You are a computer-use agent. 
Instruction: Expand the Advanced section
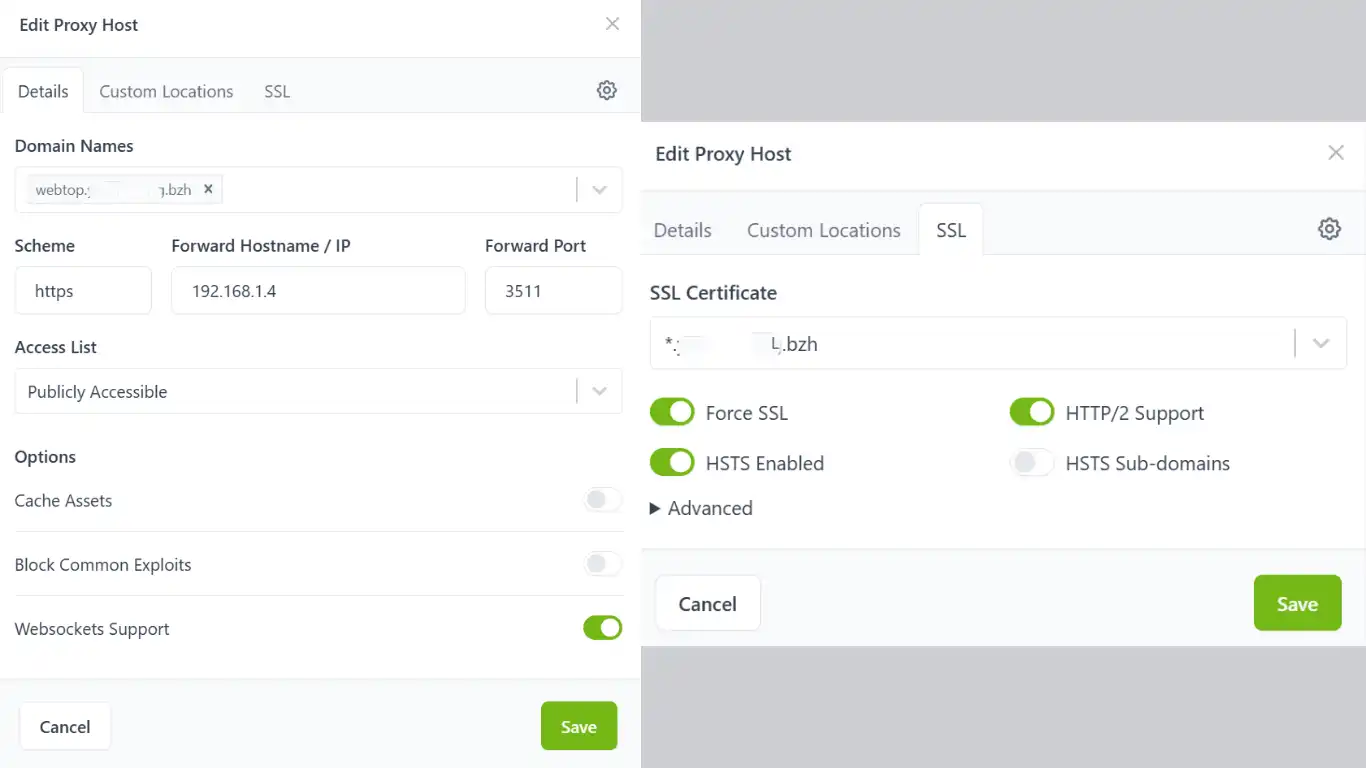tap(701, 508)
